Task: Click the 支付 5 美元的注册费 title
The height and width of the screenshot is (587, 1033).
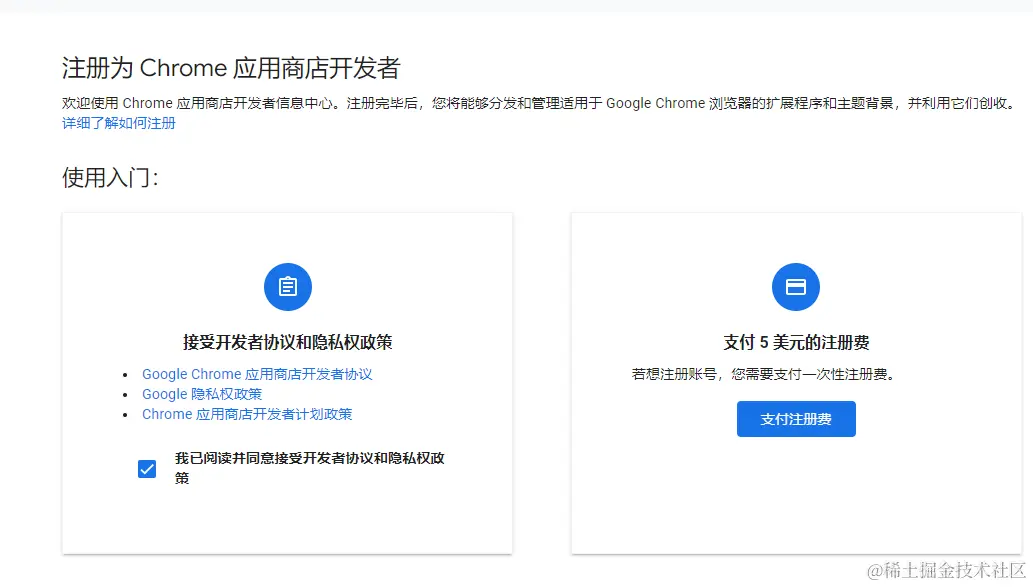Action: click(x=796, y=342)
